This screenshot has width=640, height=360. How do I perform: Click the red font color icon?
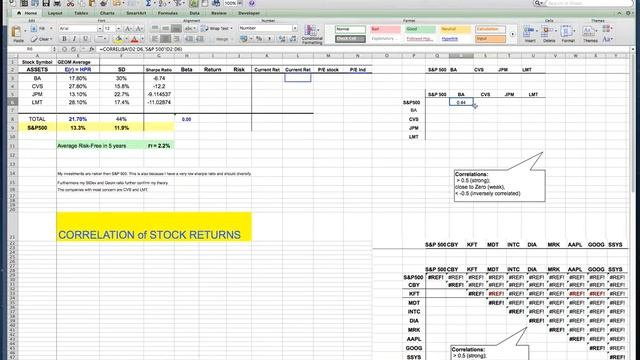point(134,39)
